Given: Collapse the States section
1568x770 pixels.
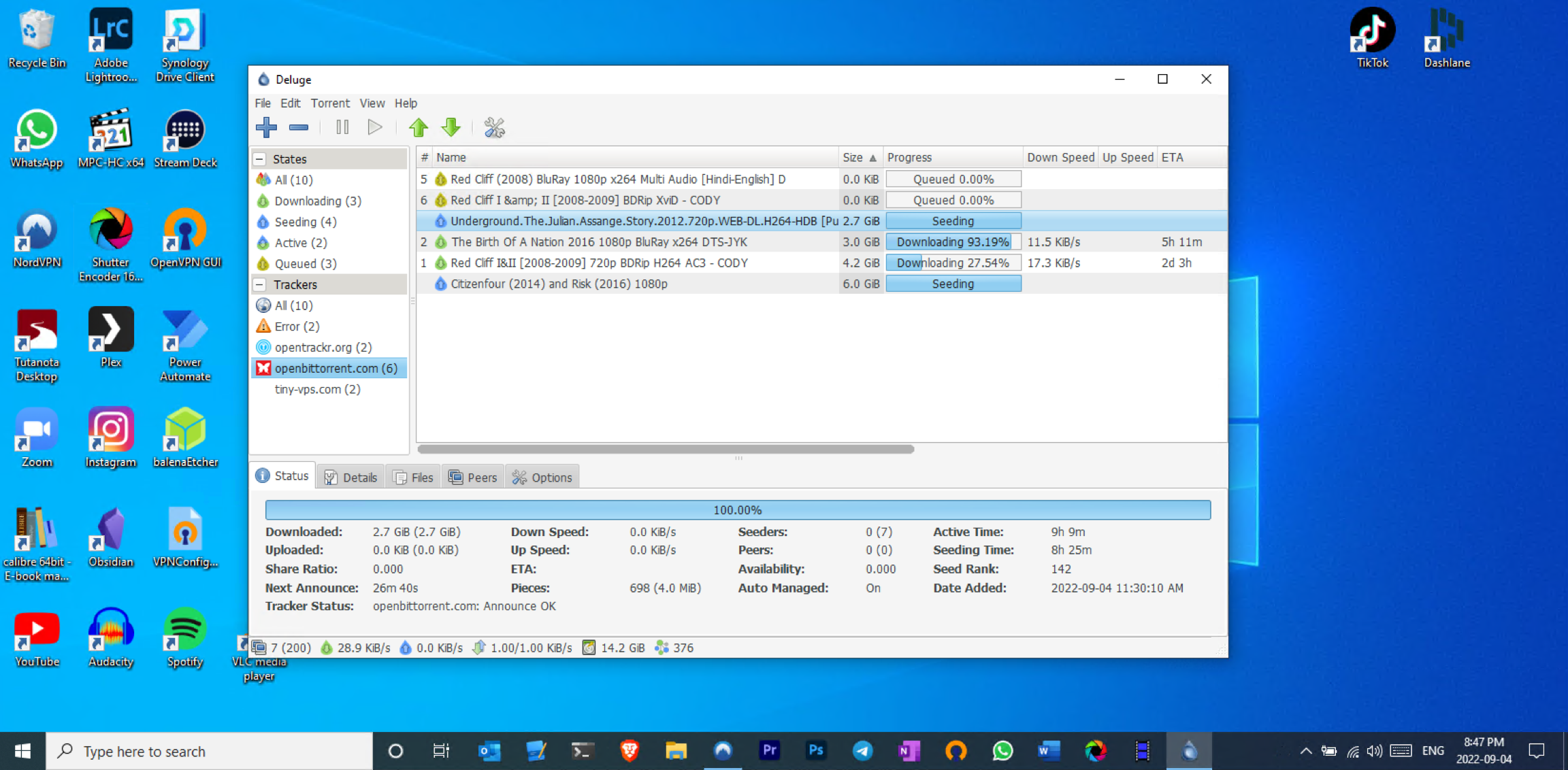Looking at the screenshot, I should (x=259, y=159).
